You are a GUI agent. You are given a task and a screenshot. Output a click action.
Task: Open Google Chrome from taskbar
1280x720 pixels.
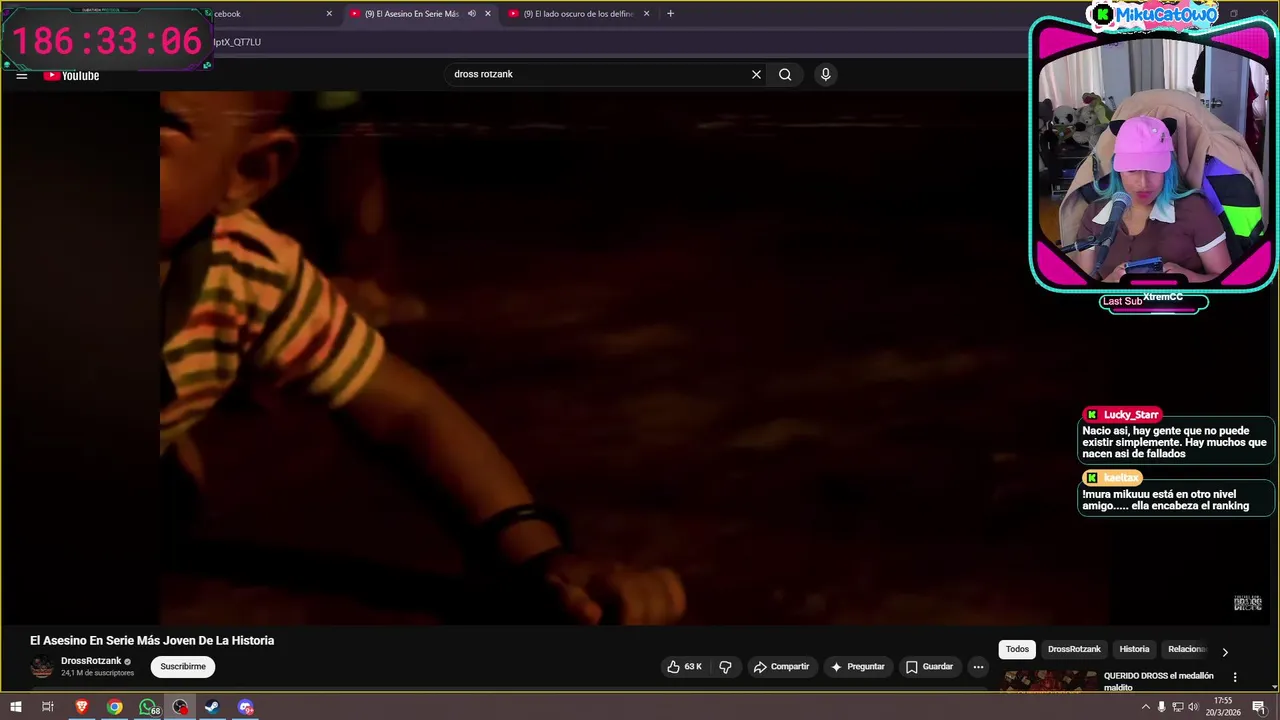click(x=115, y=707)
